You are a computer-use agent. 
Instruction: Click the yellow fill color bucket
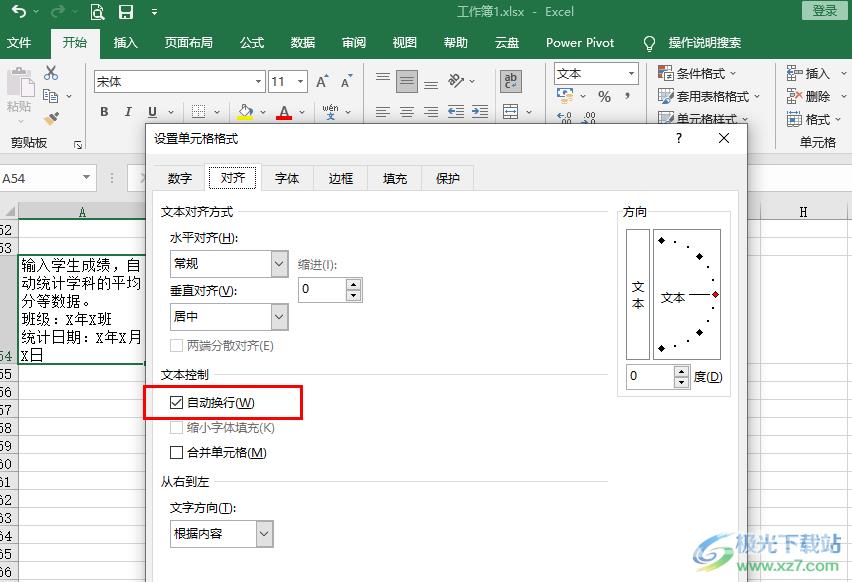[x=246, y=112]
